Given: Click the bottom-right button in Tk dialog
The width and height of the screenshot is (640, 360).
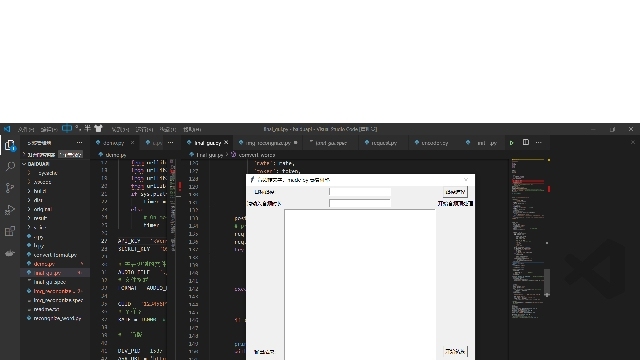Looking at the screenshot, I should coord(455,351).
